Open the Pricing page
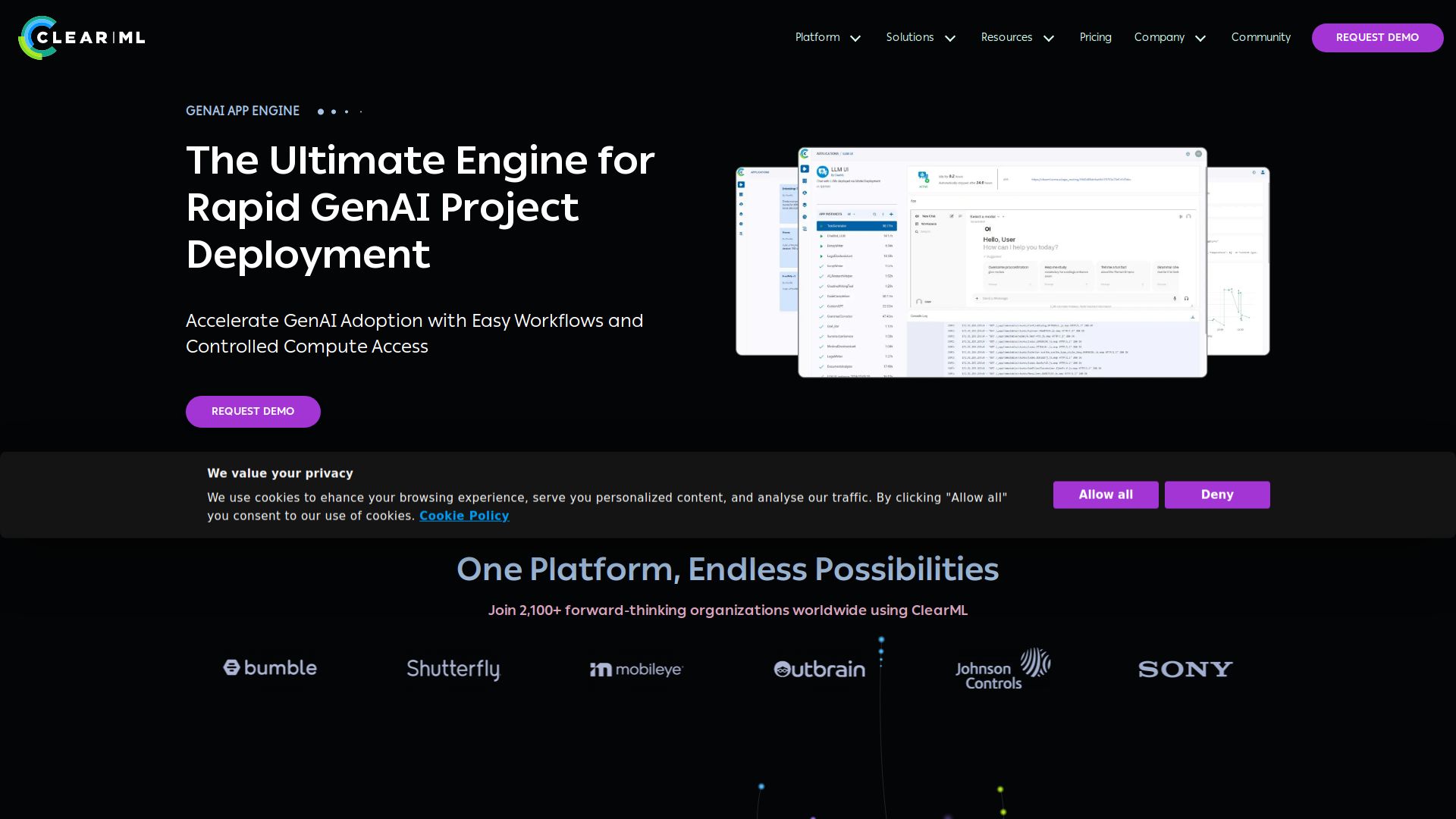1456x819 pixels. click(1095, 38)
